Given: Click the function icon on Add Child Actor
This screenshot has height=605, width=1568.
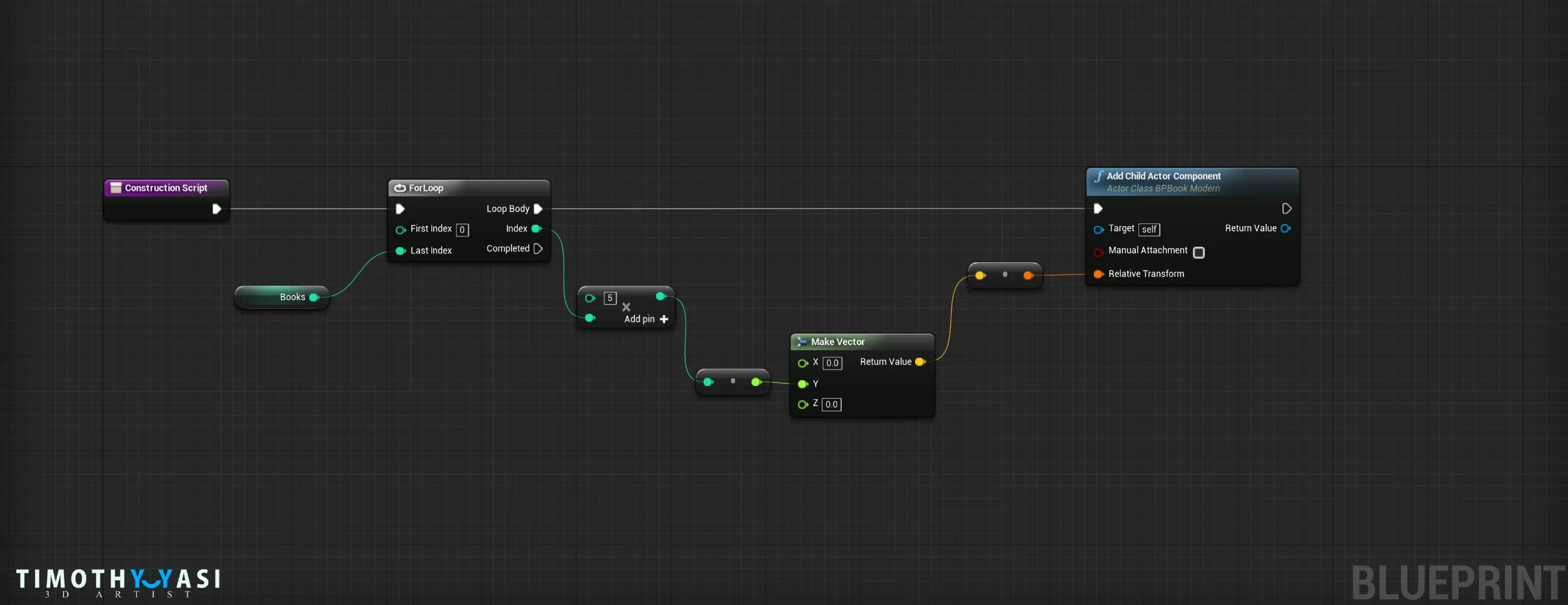Looking at the screenshot, I should point(1099,176).
